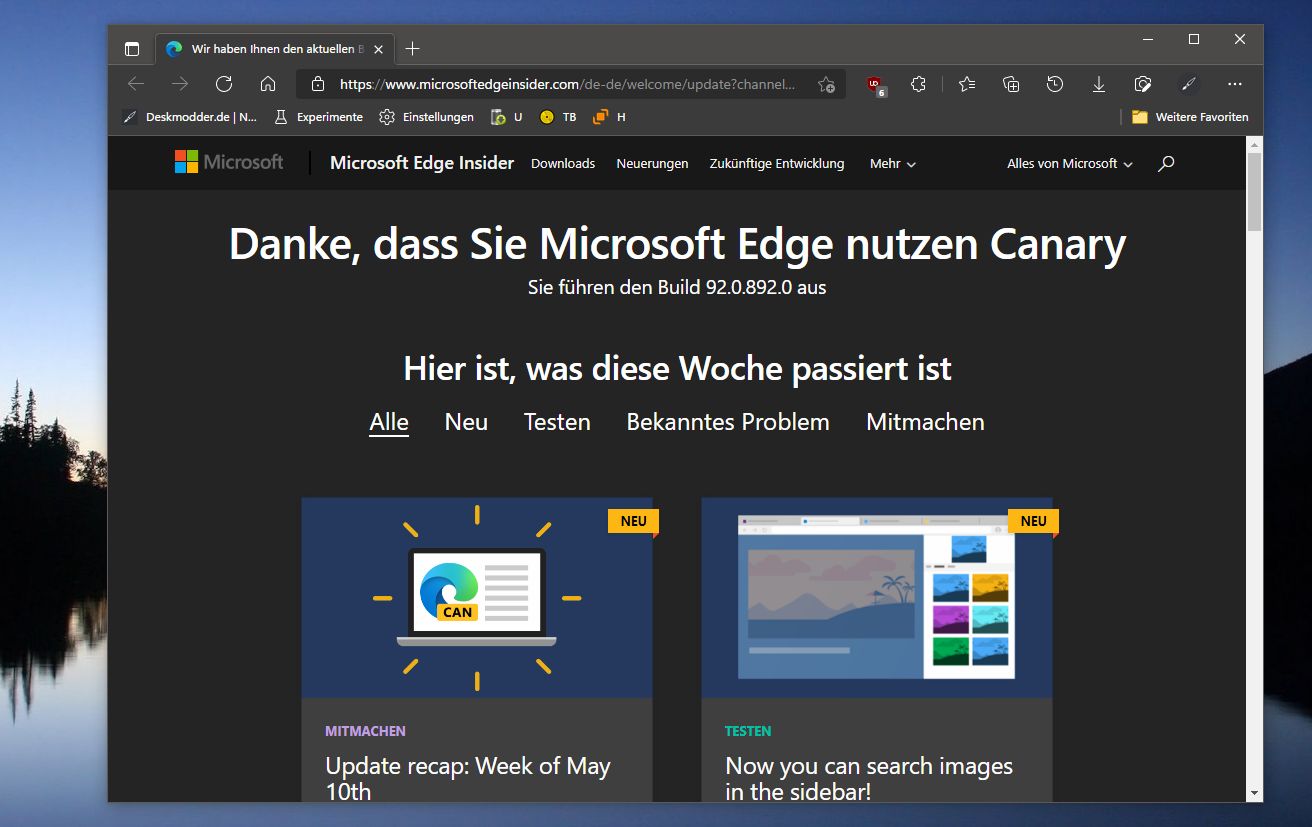
Task: Expand the Alles von Microsoft dropdown
Action: pyautogui.click(x=1068, y=163)
